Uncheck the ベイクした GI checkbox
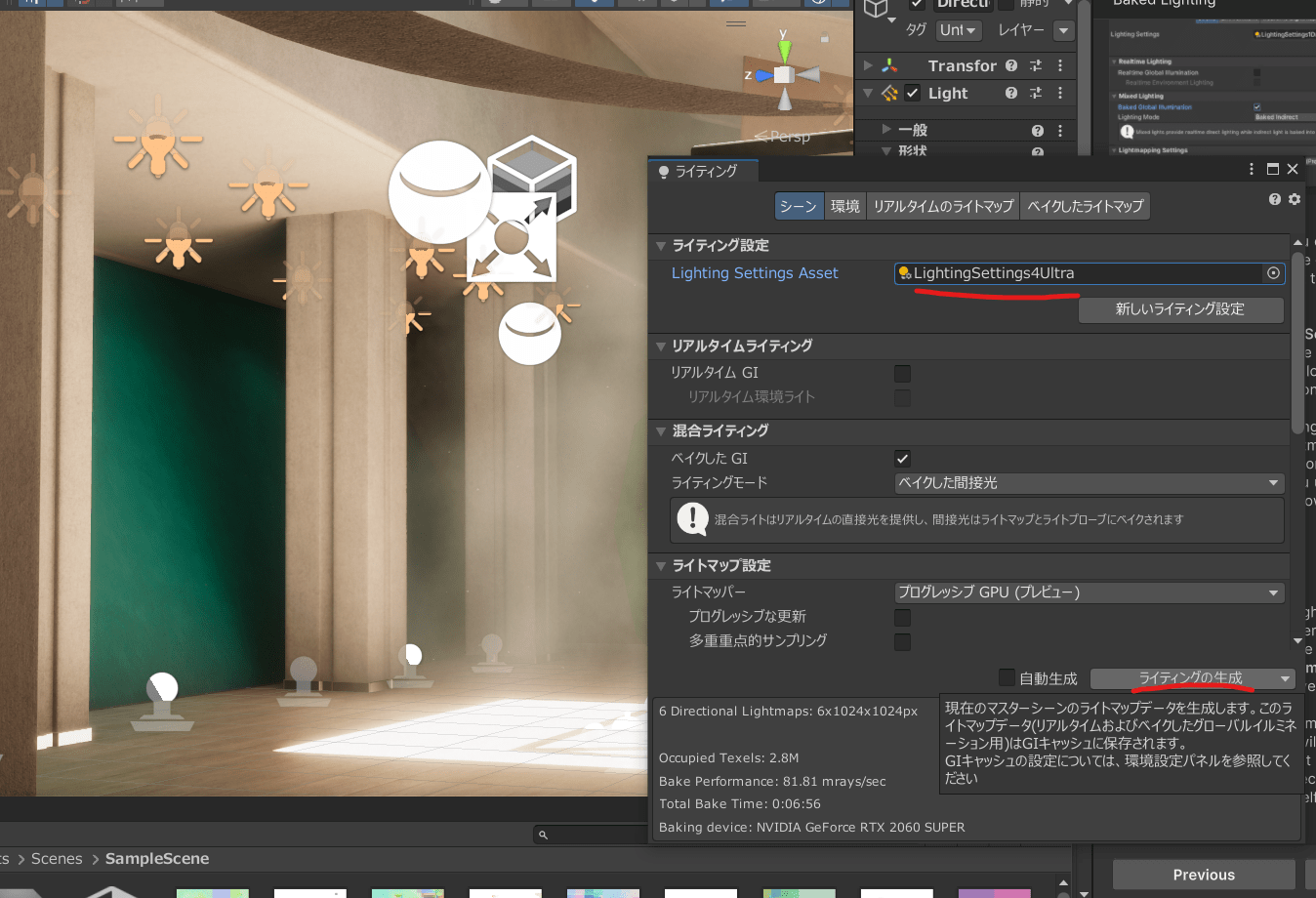The width and height of the screenshot is (1316, 898). [902, 459]
